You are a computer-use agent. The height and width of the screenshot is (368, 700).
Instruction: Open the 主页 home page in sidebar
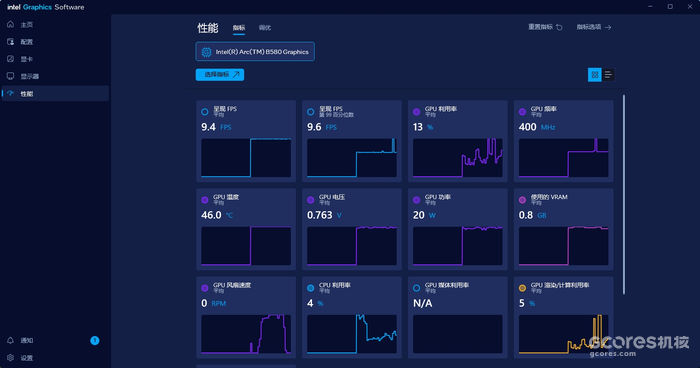[x=27, y=25]
